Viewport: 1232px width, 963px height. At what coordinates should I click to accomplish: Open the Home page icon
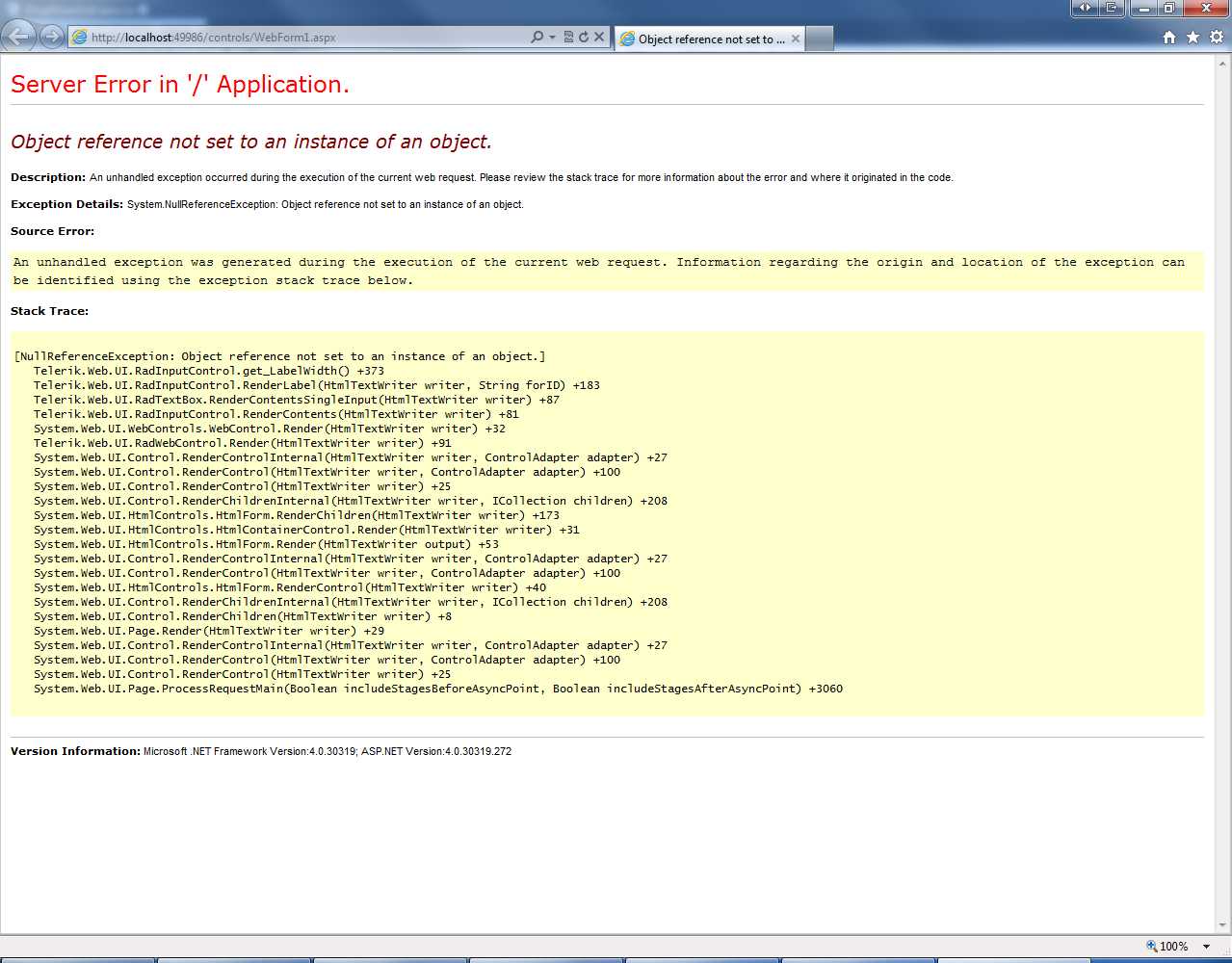[x=1169, y=38]
